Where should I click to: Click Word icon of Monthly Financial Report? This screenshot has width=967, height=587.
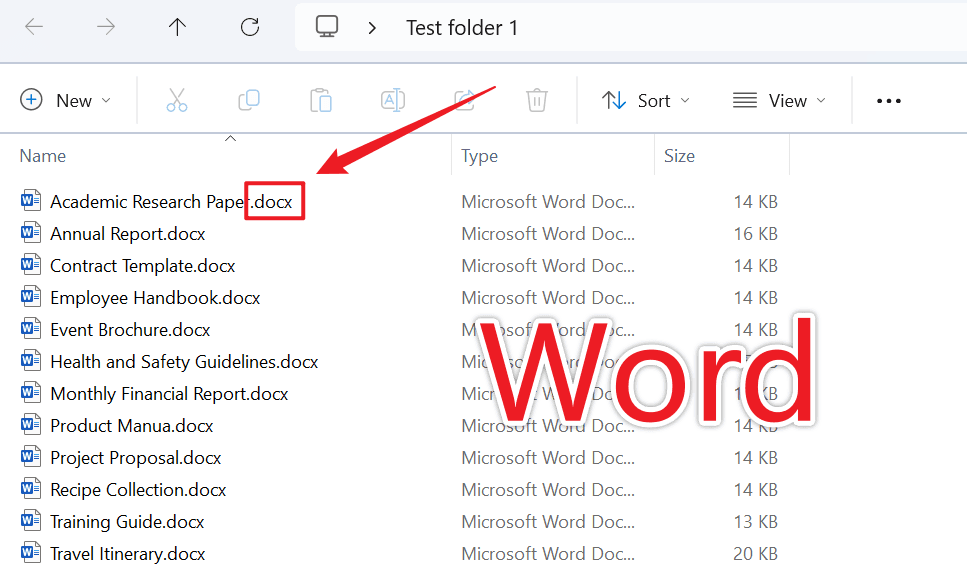[31, 393]
